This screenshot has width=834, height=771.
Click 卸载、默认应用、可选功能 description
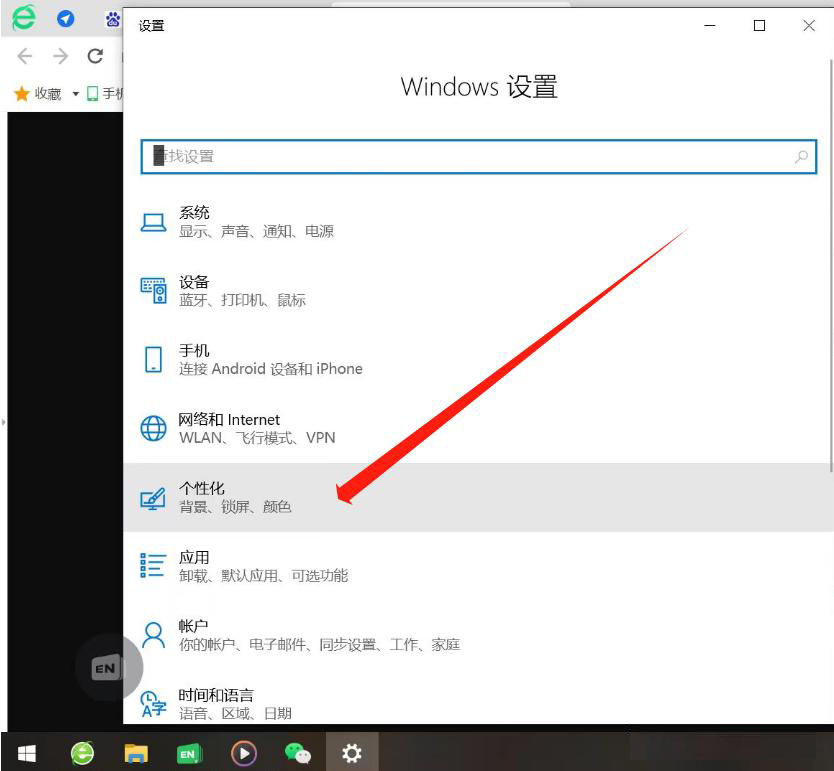(x=263, y=576)
